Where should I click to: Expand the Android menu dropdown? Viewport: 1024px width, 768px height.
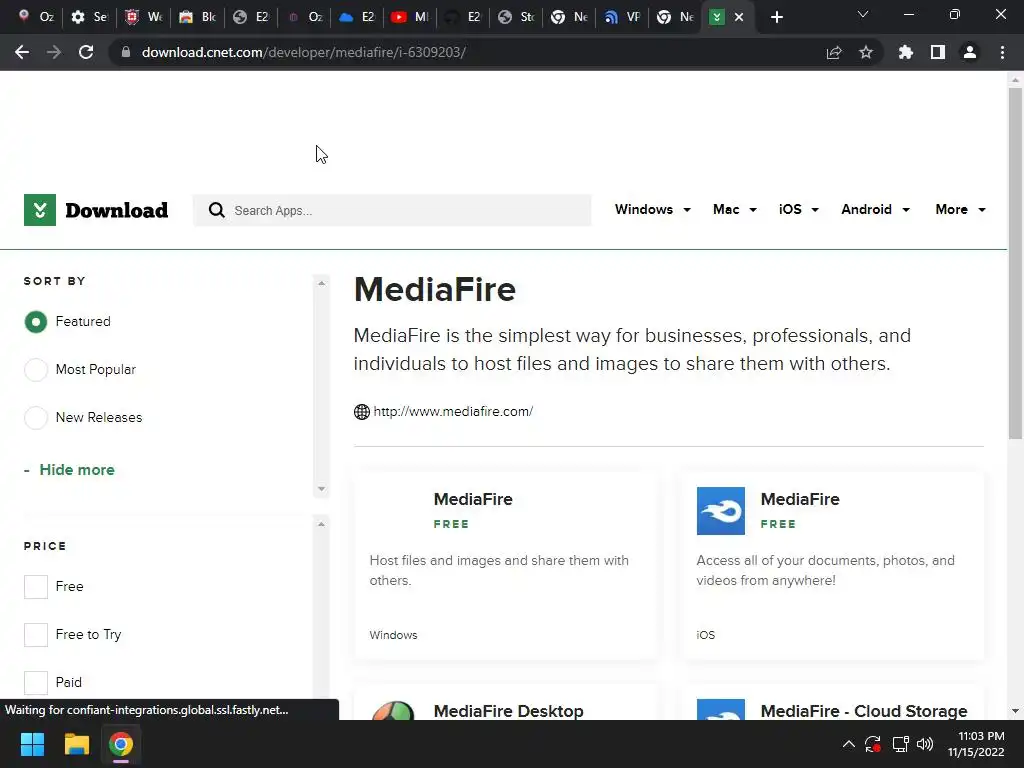(x=875, y=210)
